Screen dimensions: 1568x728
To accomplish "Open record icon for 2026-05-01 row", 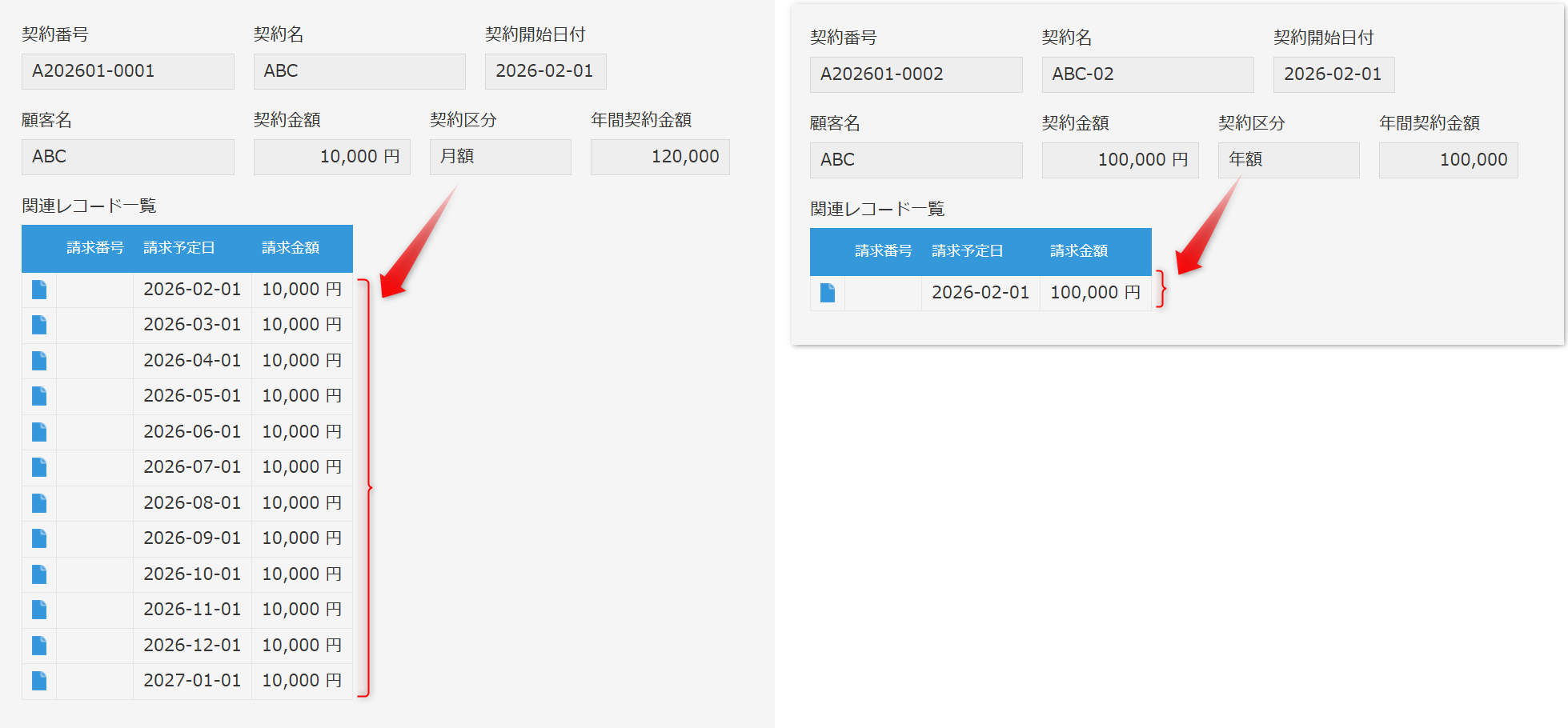I will (x=39, y=396).
